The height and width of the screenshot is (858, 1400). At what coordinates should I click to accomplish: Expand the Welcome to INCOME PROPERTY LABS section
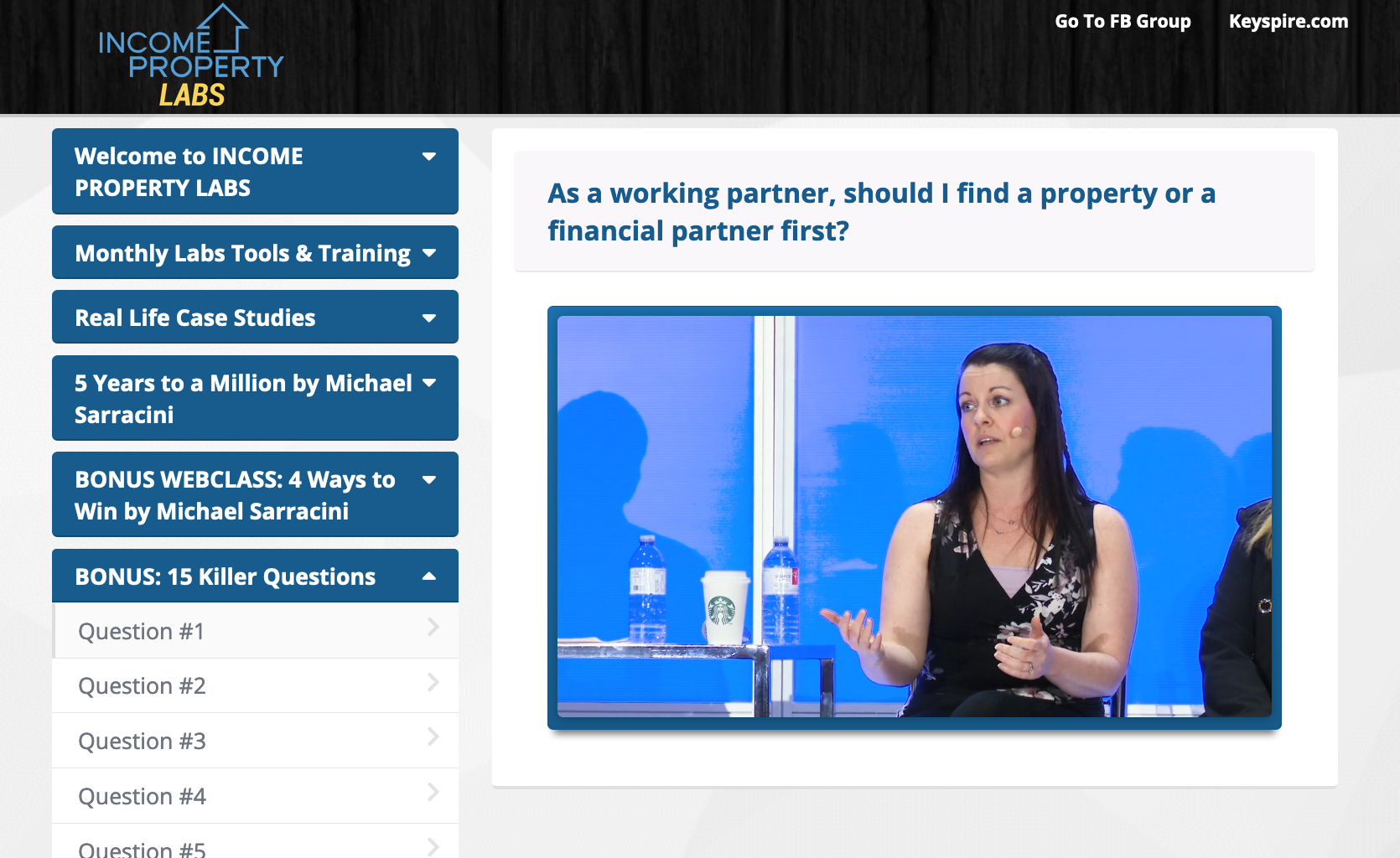point(189,172)
